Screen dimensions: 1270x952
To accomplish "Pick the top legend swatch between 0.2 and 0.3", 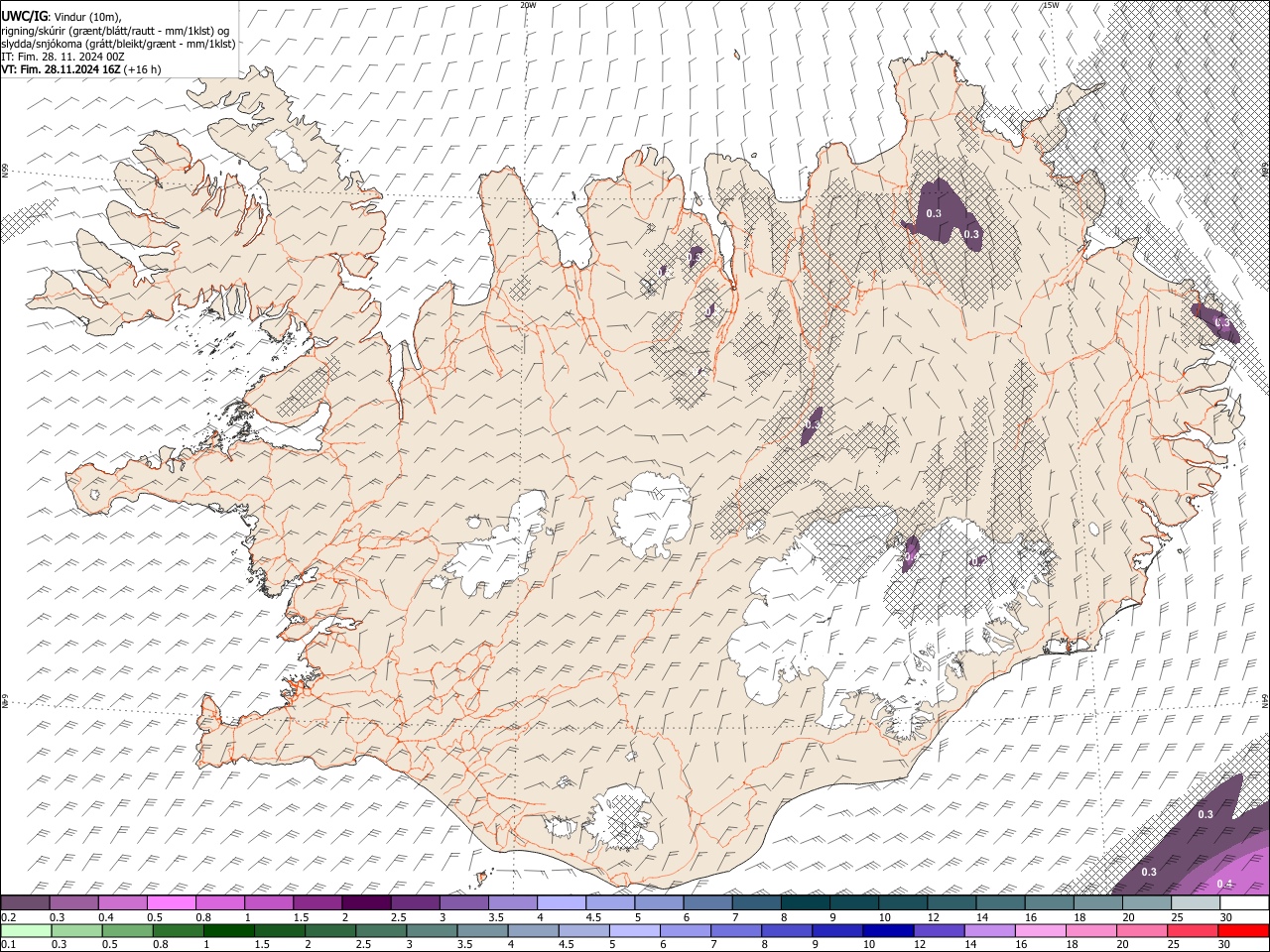I will point(26,903).
